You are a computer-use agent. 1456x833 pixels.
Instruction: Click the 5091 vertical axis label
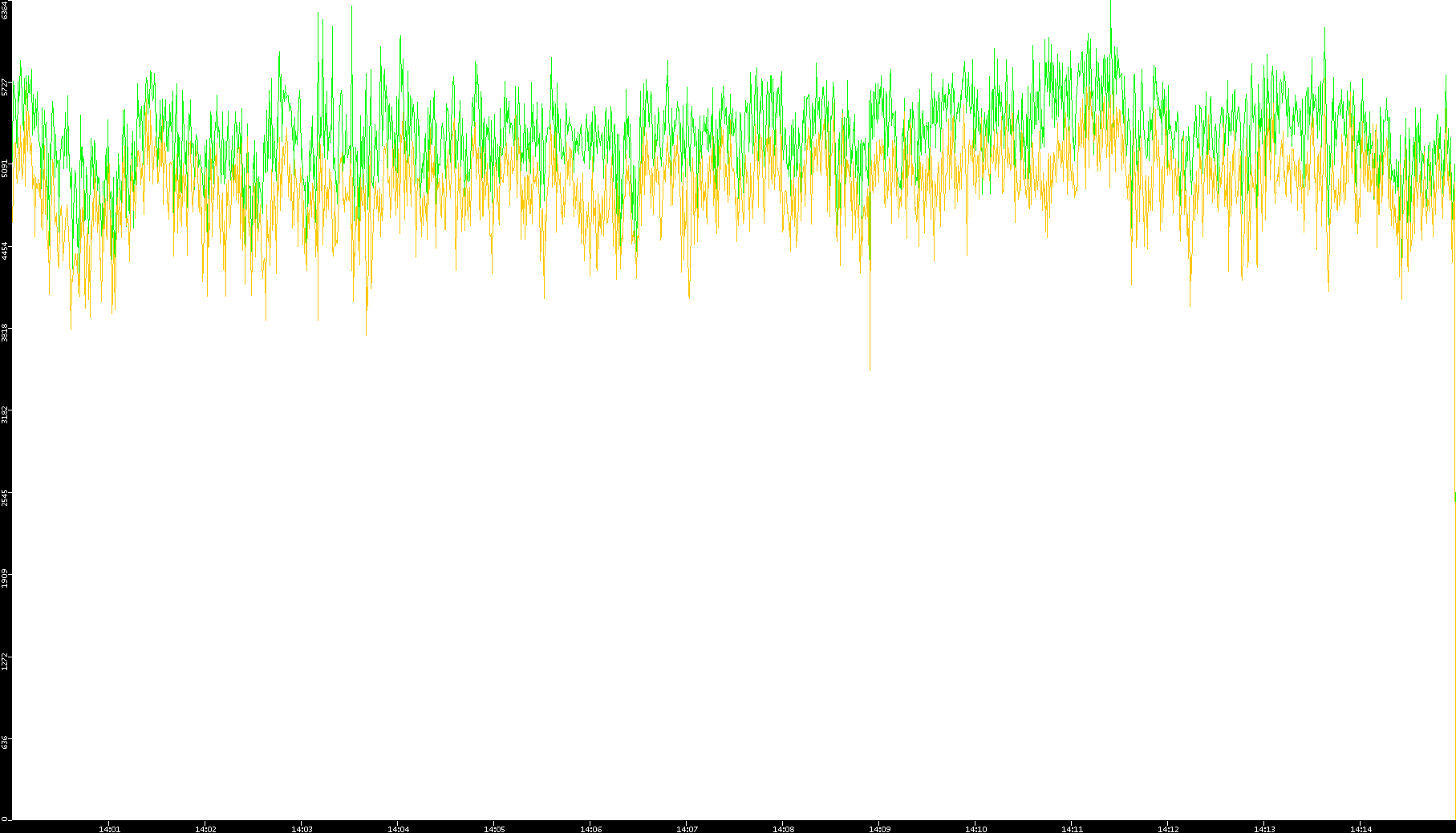(6, 168)
